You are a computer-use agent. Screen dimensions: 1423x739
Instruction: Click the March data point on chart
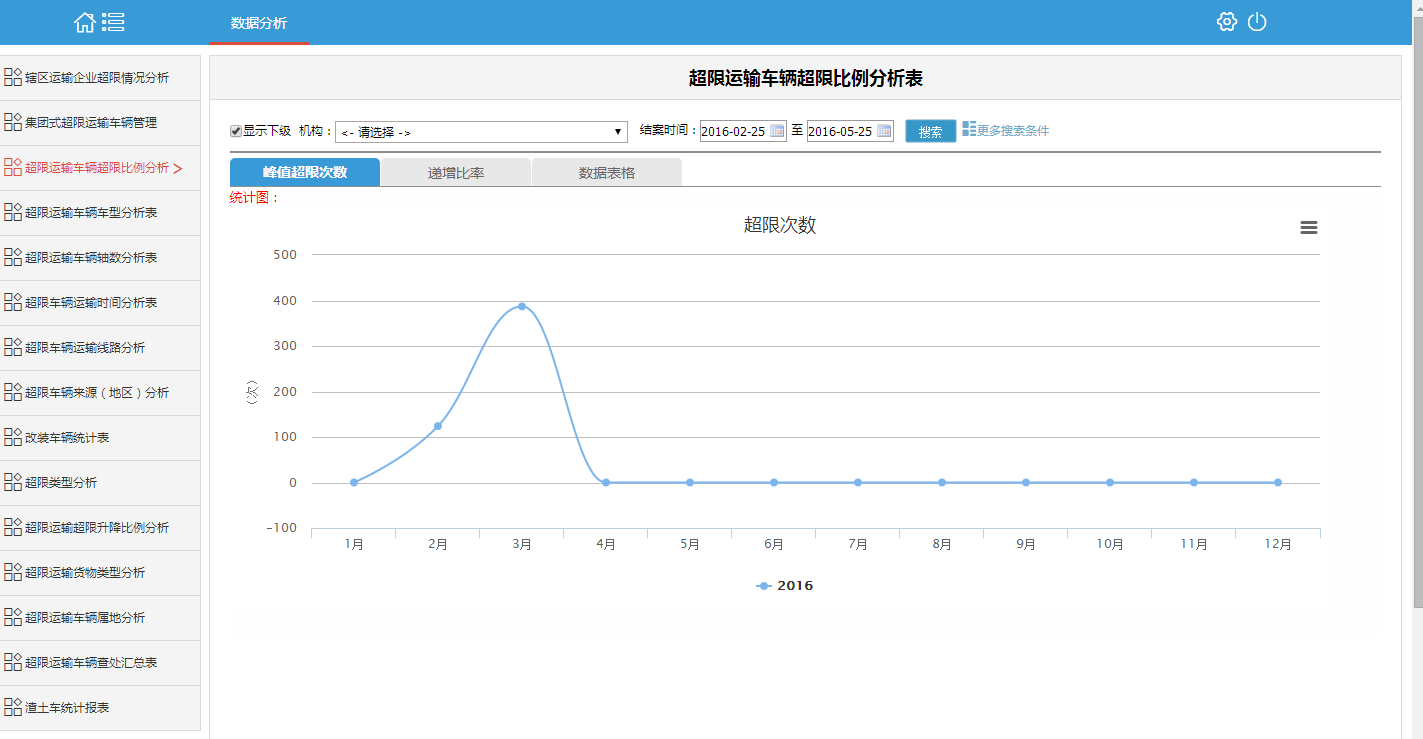click(522, 306)
